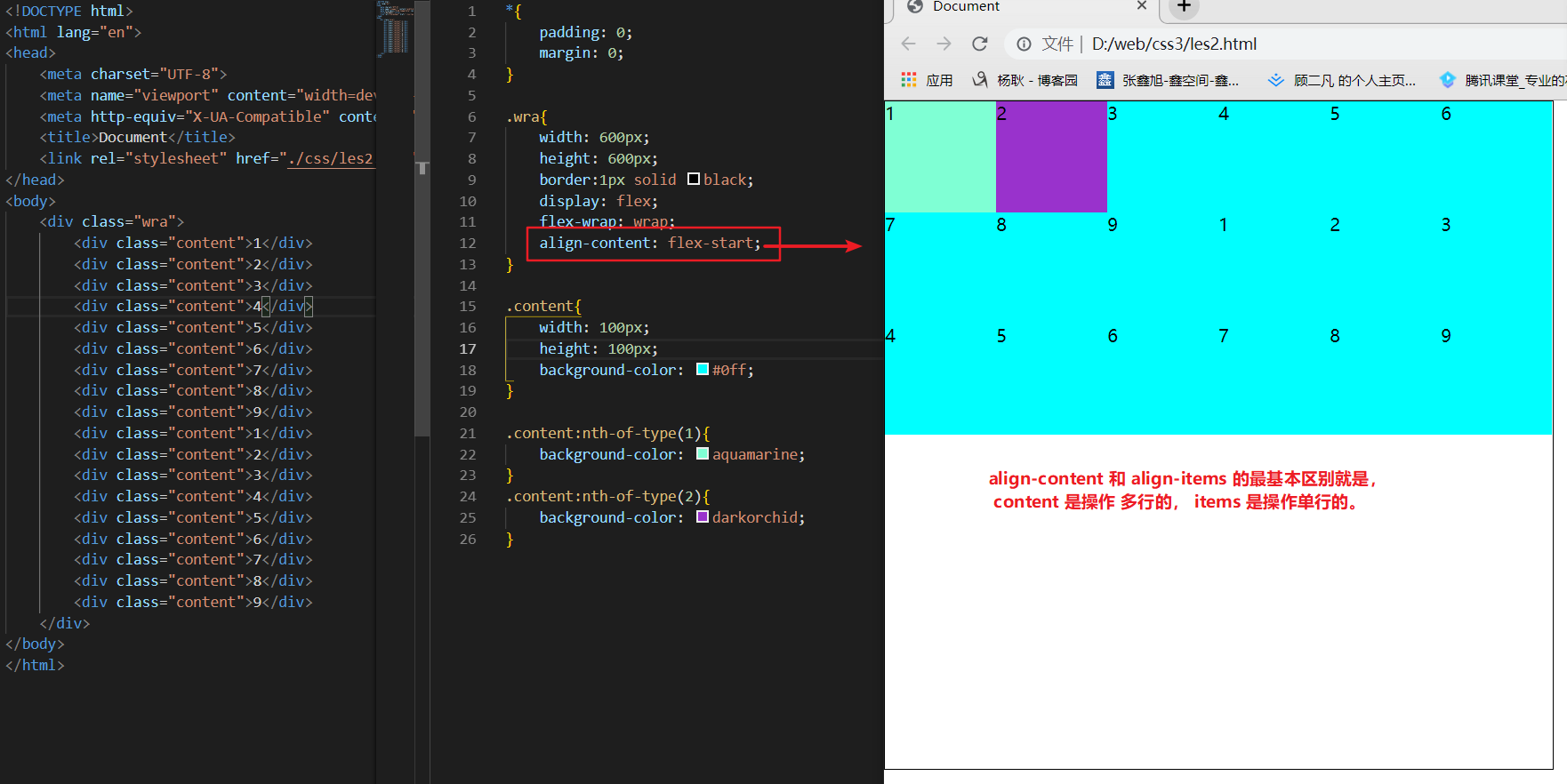Image resolution: width=1567 pixels, height=784 pixels.
Task: Click the purple box numbered 2
Action: tap(1051, 156)
